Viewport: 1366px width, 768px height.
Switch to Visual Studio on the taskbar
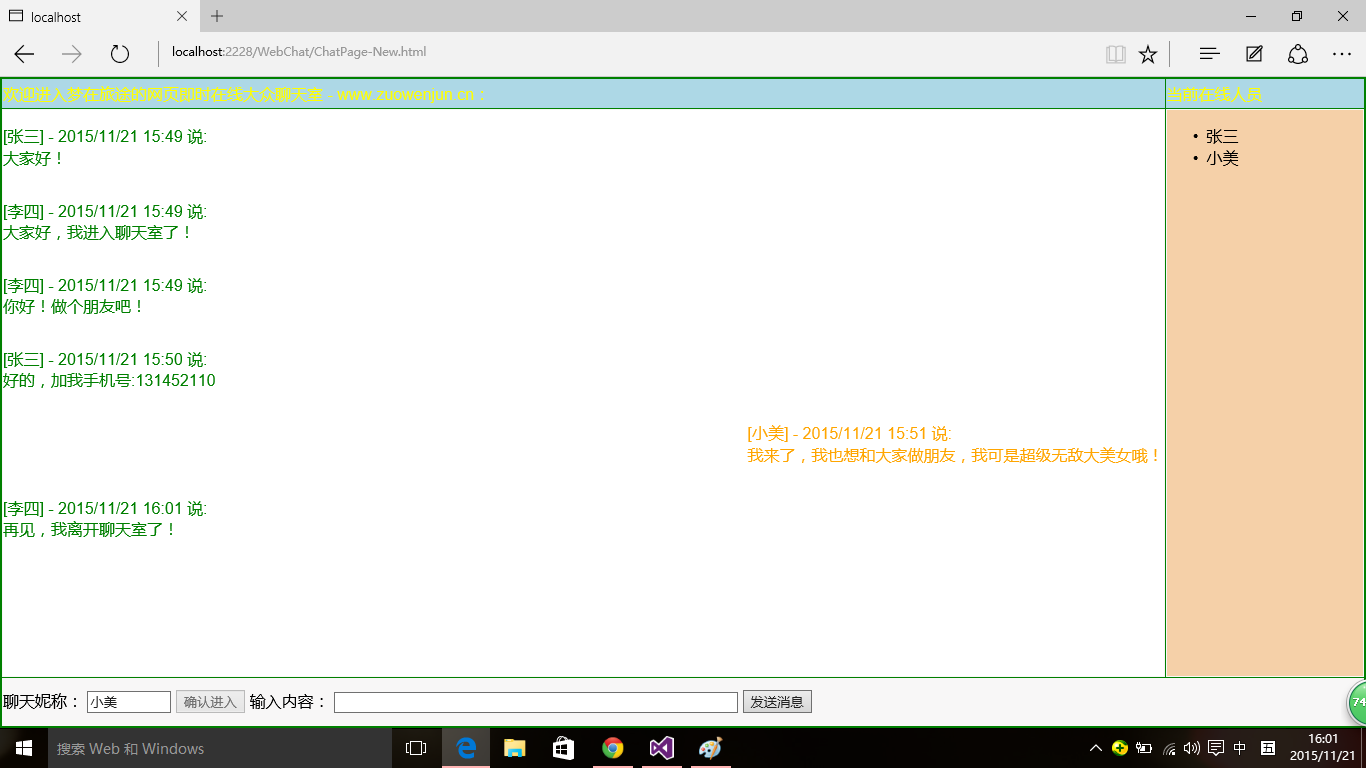coord(662,748)
